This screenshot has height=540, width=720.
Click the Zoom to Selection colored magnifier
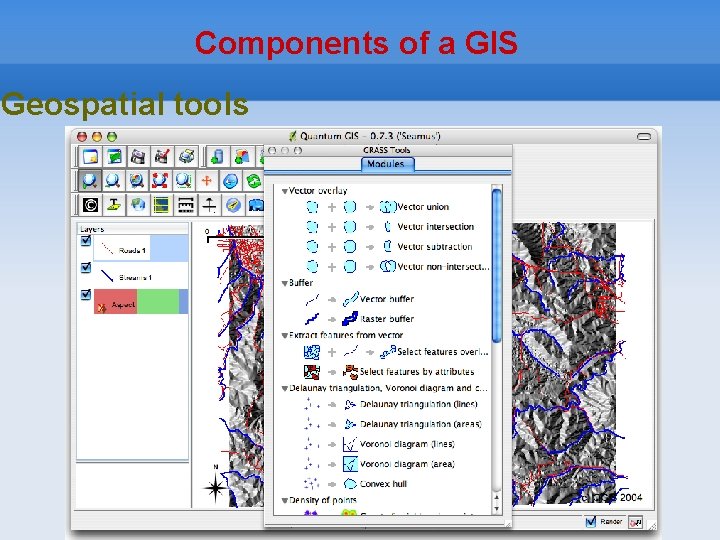[x=137, y=180]
